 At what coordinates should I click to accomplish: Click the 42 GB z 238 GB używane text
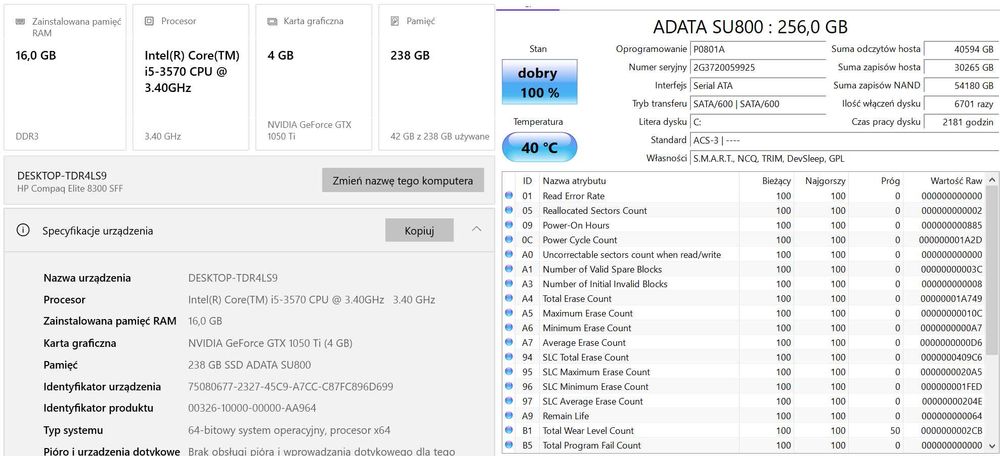(439, 136)
